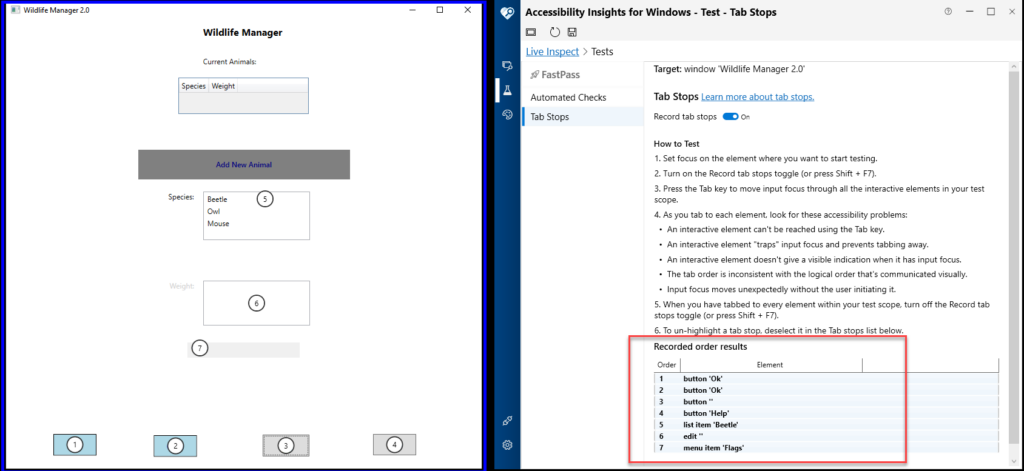Select result row 6 edit ''
1024x471 pixels.
(826, 436)
